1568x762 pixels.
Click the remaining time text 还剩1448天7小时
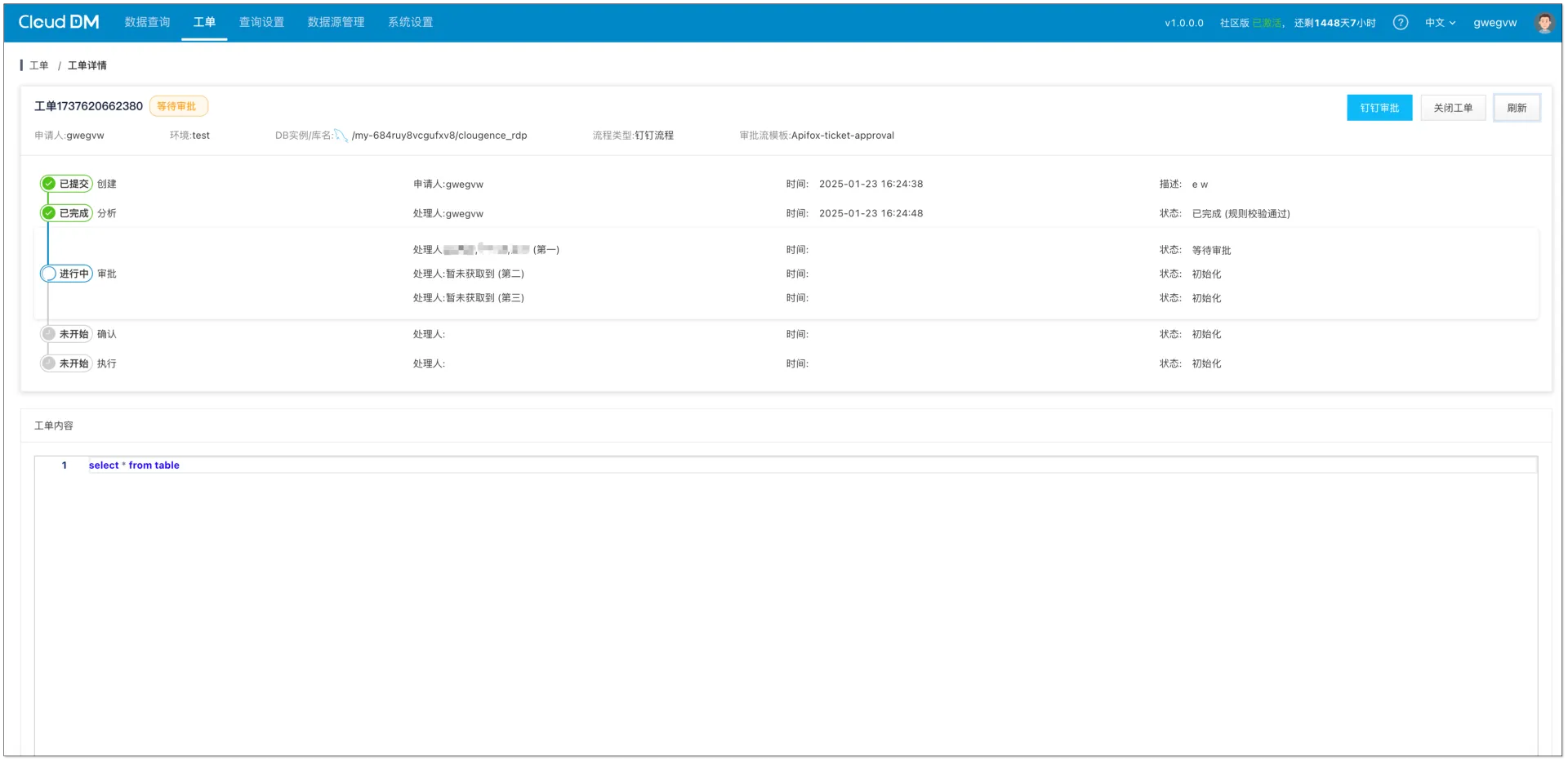pyautogui.click(x=1334, y=23)
